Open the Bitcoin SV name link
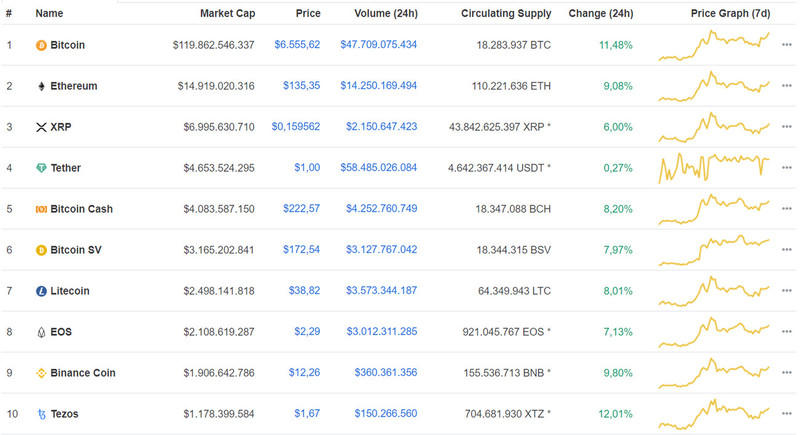 76,250
